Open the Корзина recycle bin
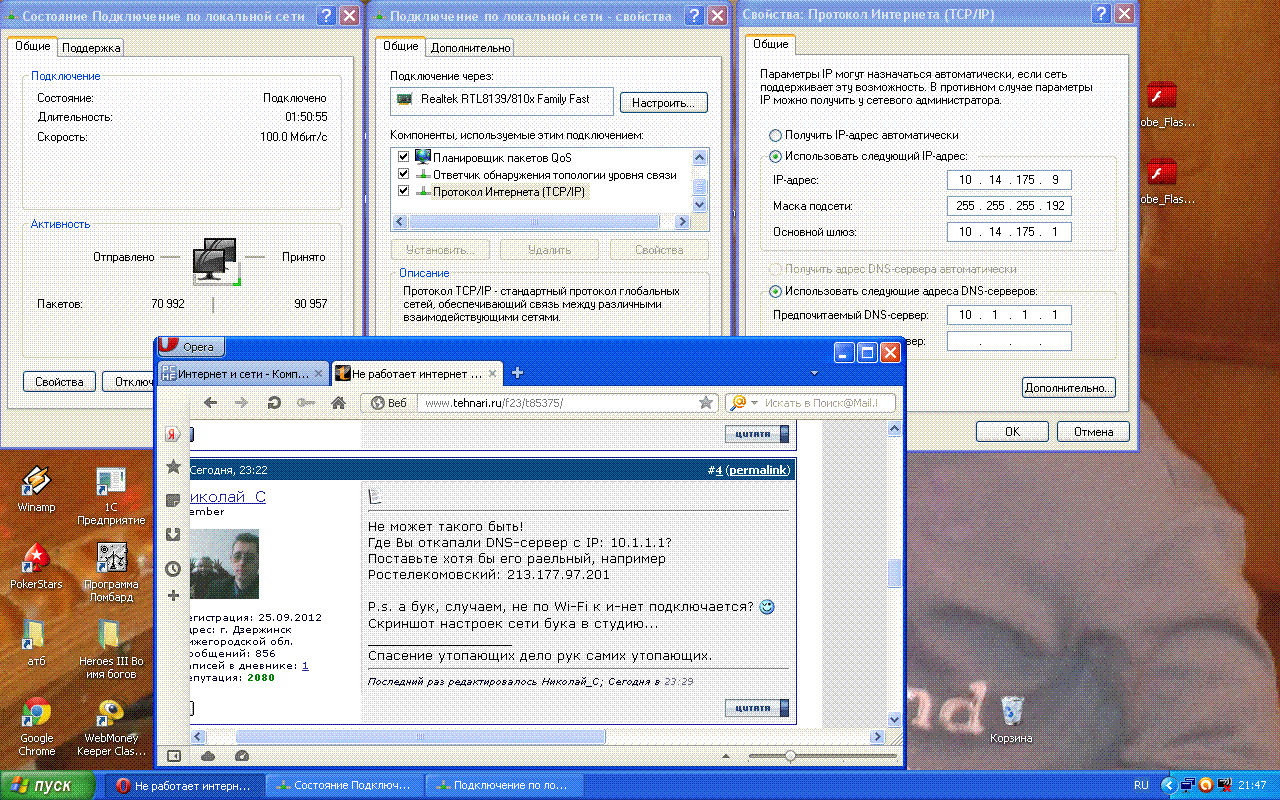Screen dimensions: 1280x800 1011,720
